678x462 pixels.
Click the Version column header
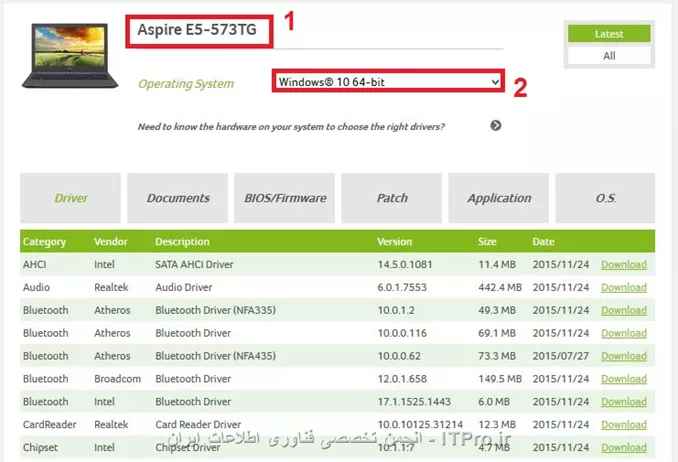pyautogui.click(x=394, y=241)
